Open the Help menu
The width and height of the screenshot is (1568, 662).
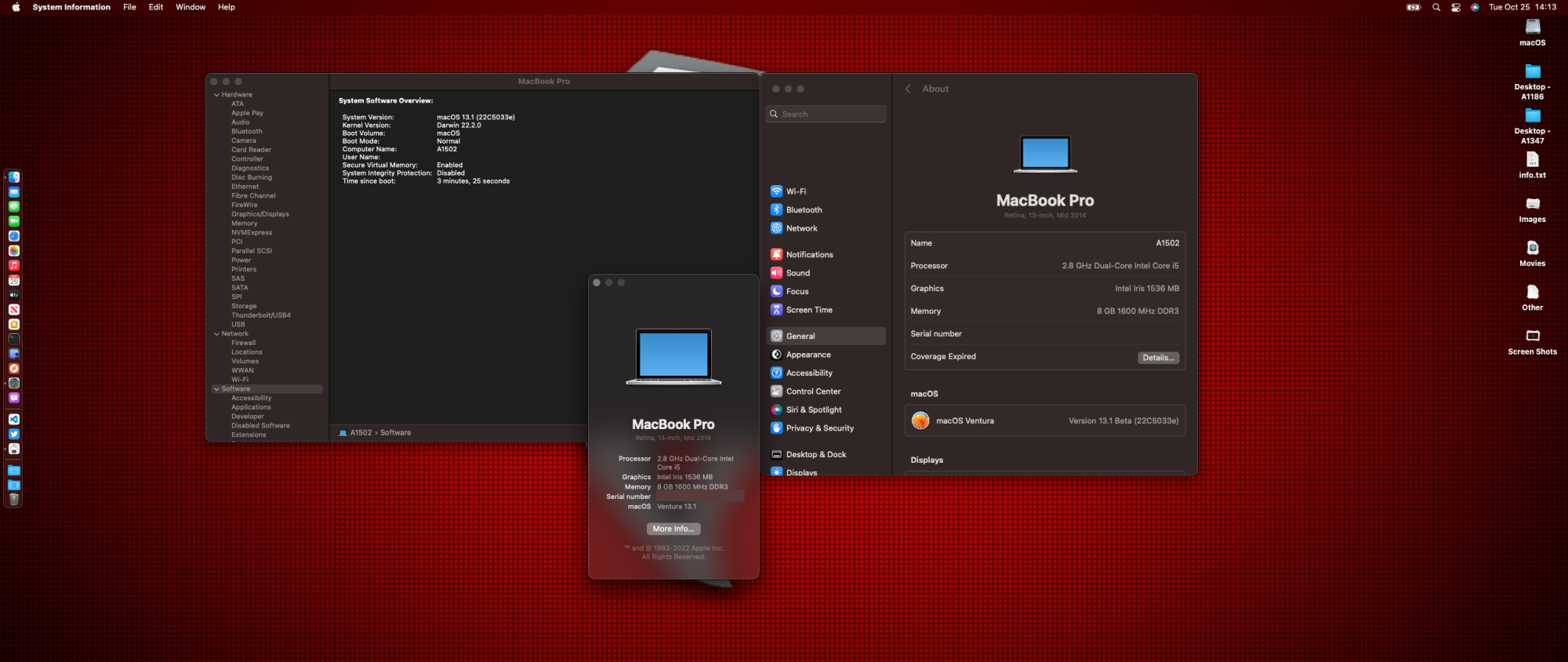227,7
